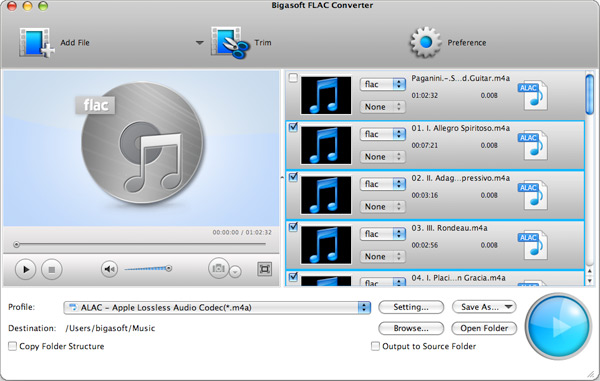
Task: Click the Open Folder button
Action: [x=484, y=328]
